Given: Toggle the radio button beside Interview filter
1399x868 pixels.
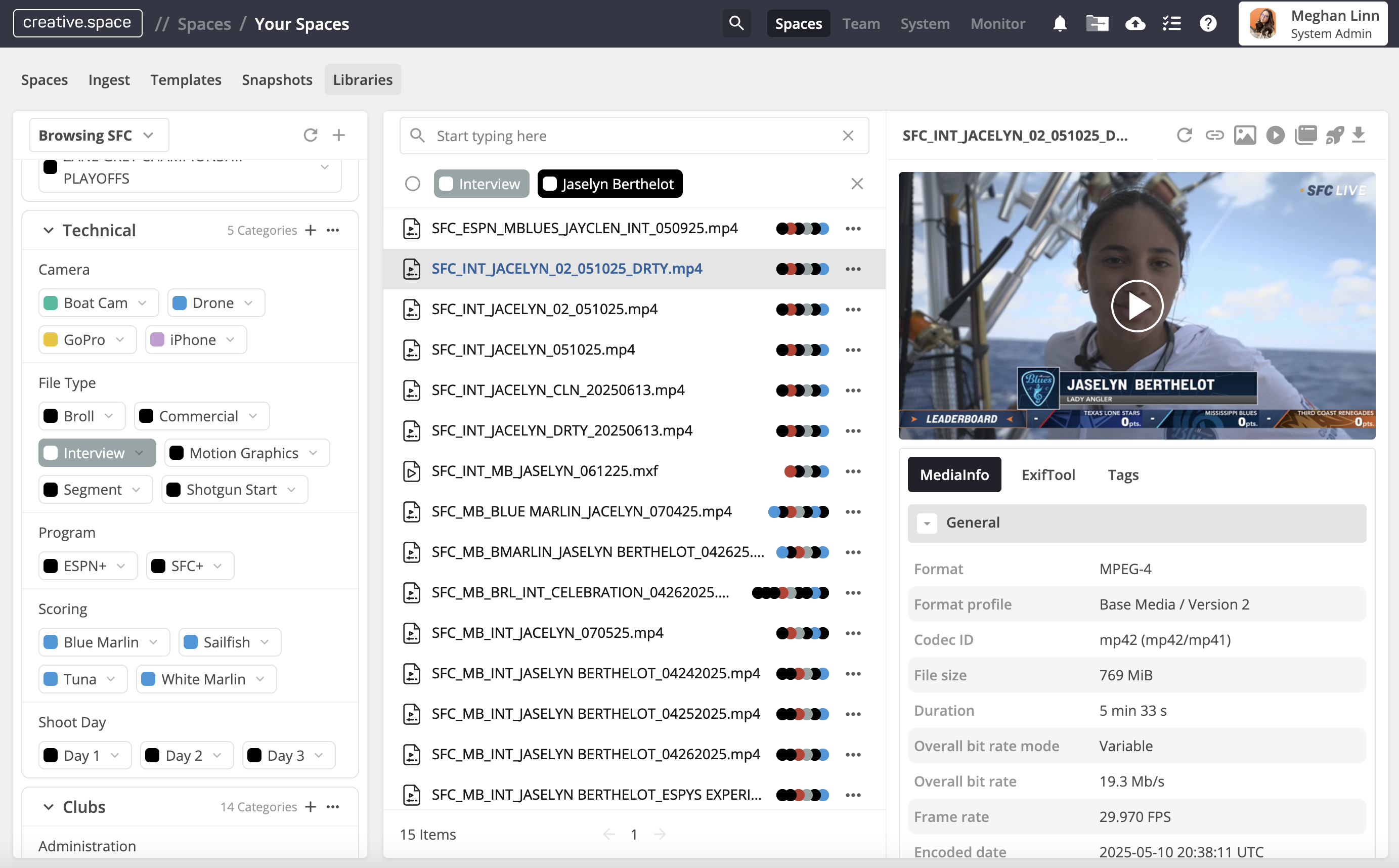Looking at the screenshot, I should pos(412,184).
